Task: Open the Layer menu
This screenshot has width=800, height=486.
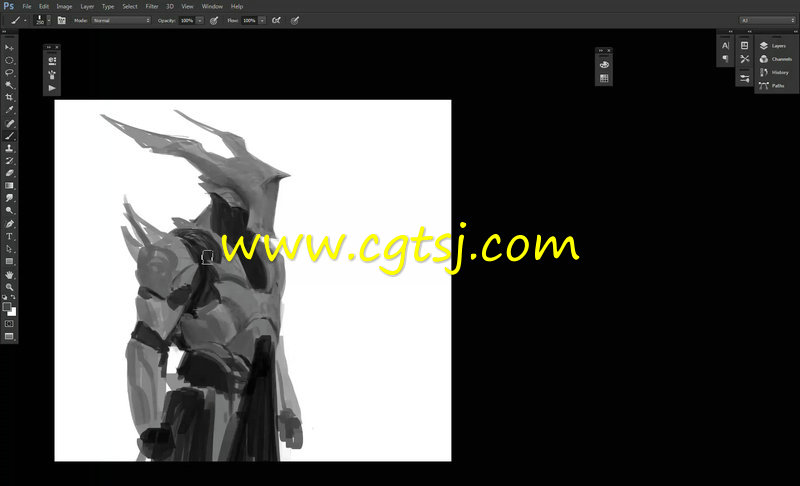Action: tap(87, 6)
